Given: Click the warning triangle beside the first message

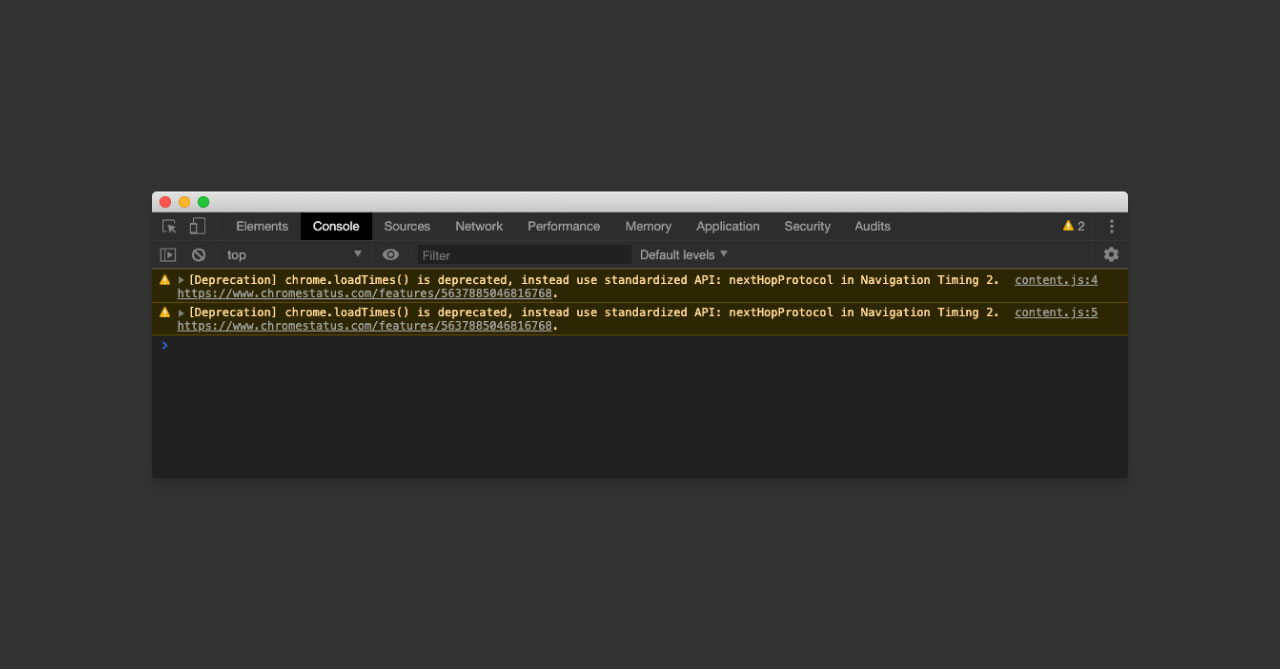Looking at the screenshot, I should click(164, 280).
